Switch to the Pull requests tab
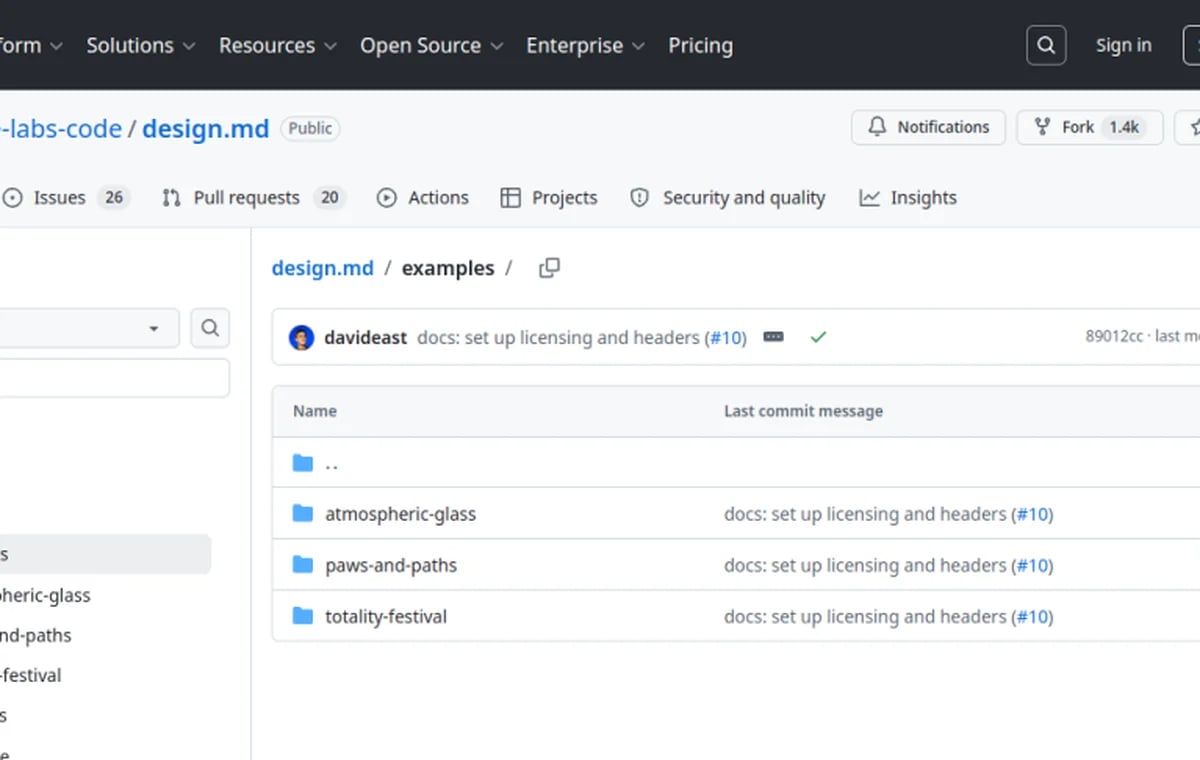 [x=253, y=198]
